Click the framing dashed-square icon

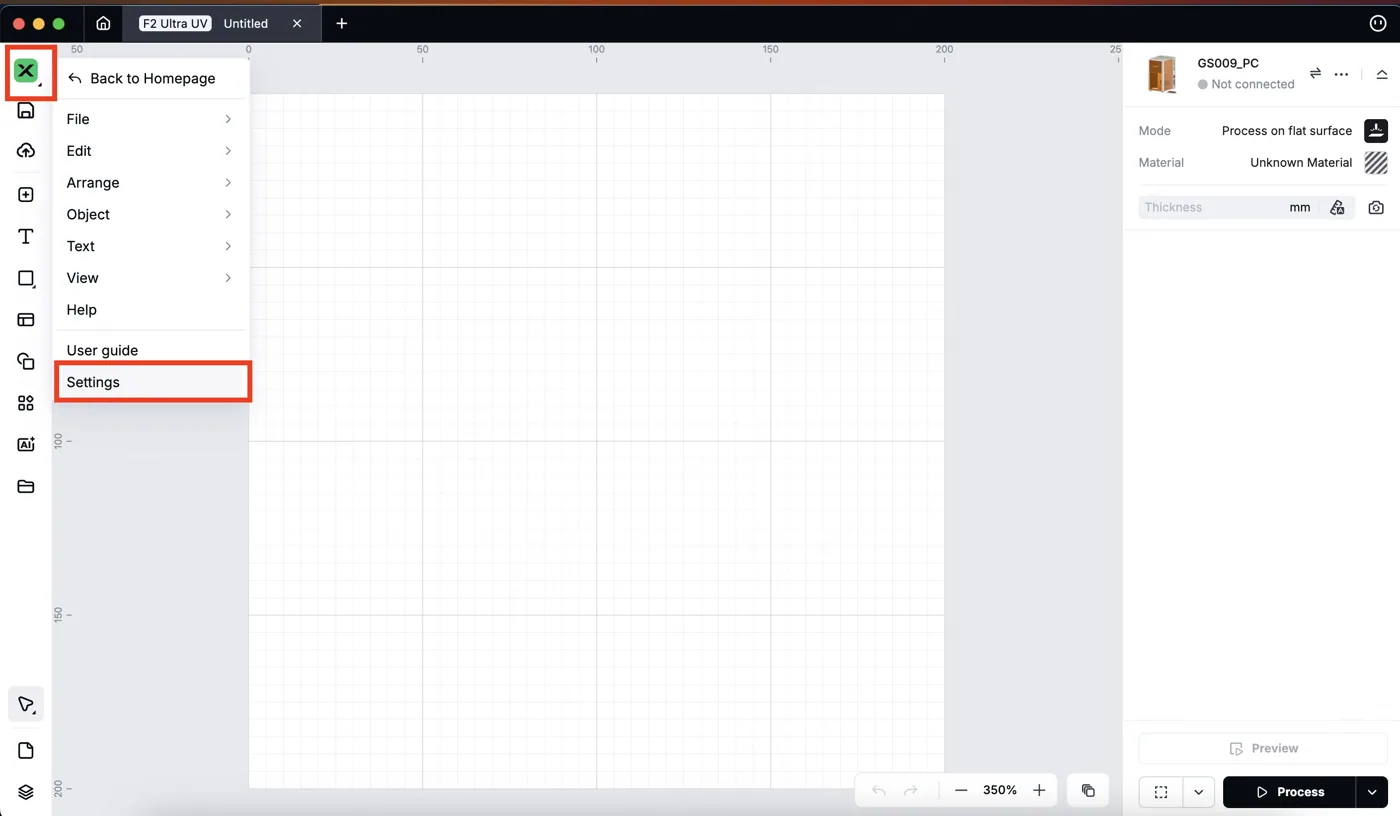click(1161, 792)
